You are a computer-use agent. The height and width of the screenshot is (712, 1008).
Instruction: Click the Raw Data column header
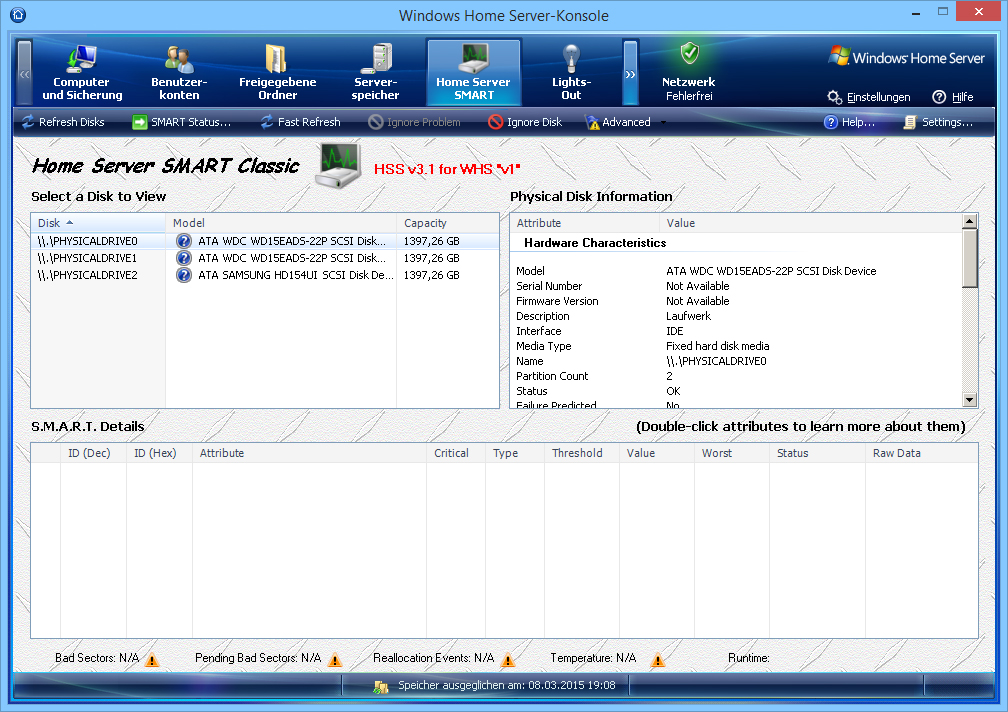click(x=922, y=453)
